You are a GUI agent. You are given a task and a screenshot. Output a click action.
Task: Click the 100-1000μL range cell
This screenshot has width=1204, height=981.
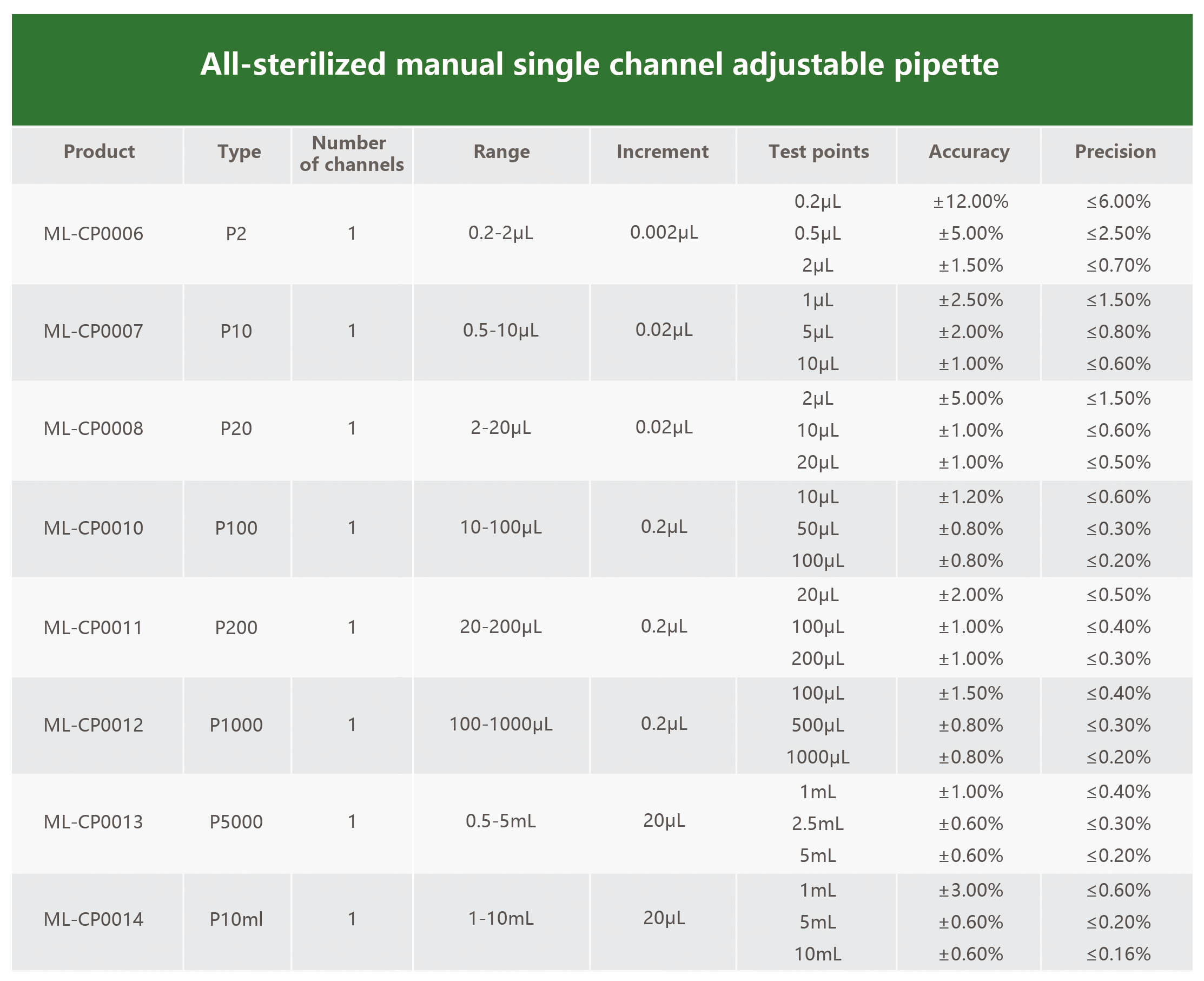pyautogui.click(x=501, y=725)
